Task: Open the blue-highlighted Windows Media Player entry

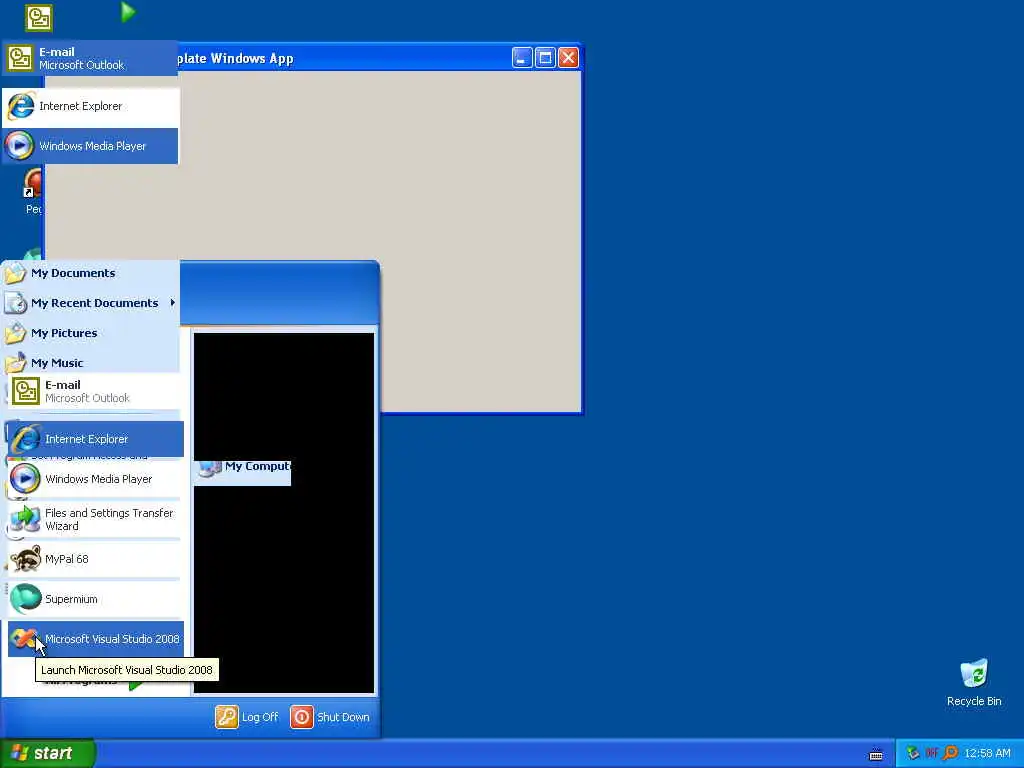Action: click(x=90, y=146)
